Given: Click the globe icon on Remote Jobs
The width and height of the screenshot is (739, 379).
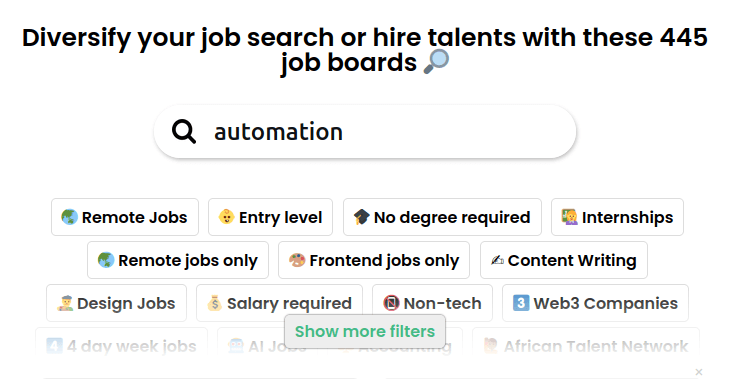Looking at the screenshot, I should [x=69, y=217].
